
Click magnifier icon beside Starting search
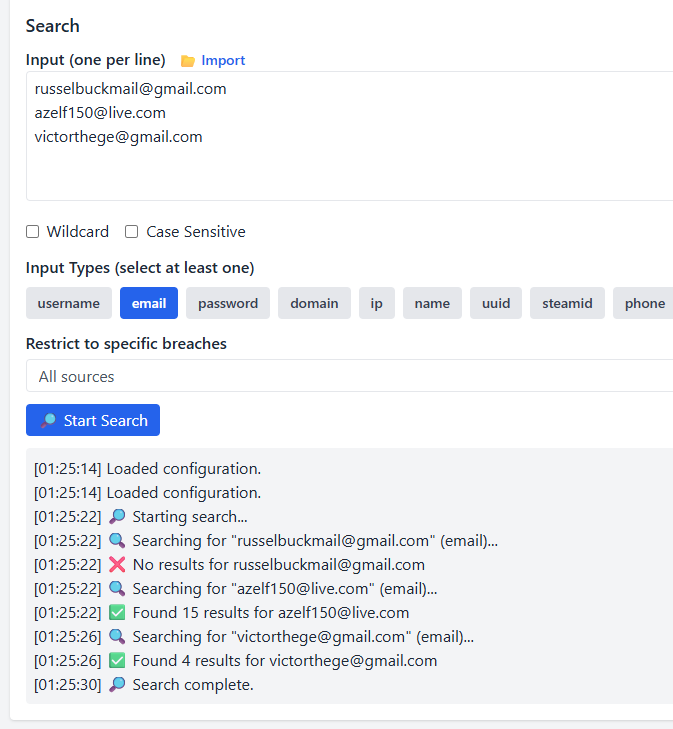tap(117, 517)
